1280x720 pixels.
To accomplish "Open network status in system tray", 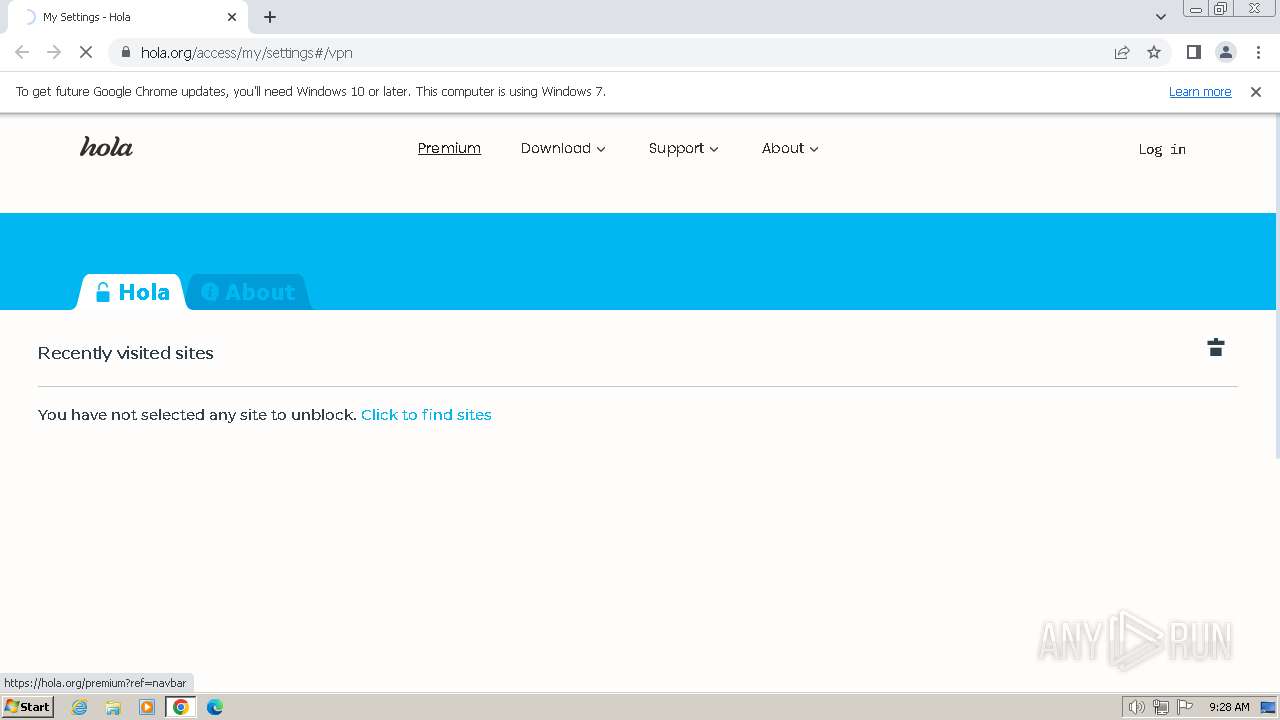I will point(1161,707).
